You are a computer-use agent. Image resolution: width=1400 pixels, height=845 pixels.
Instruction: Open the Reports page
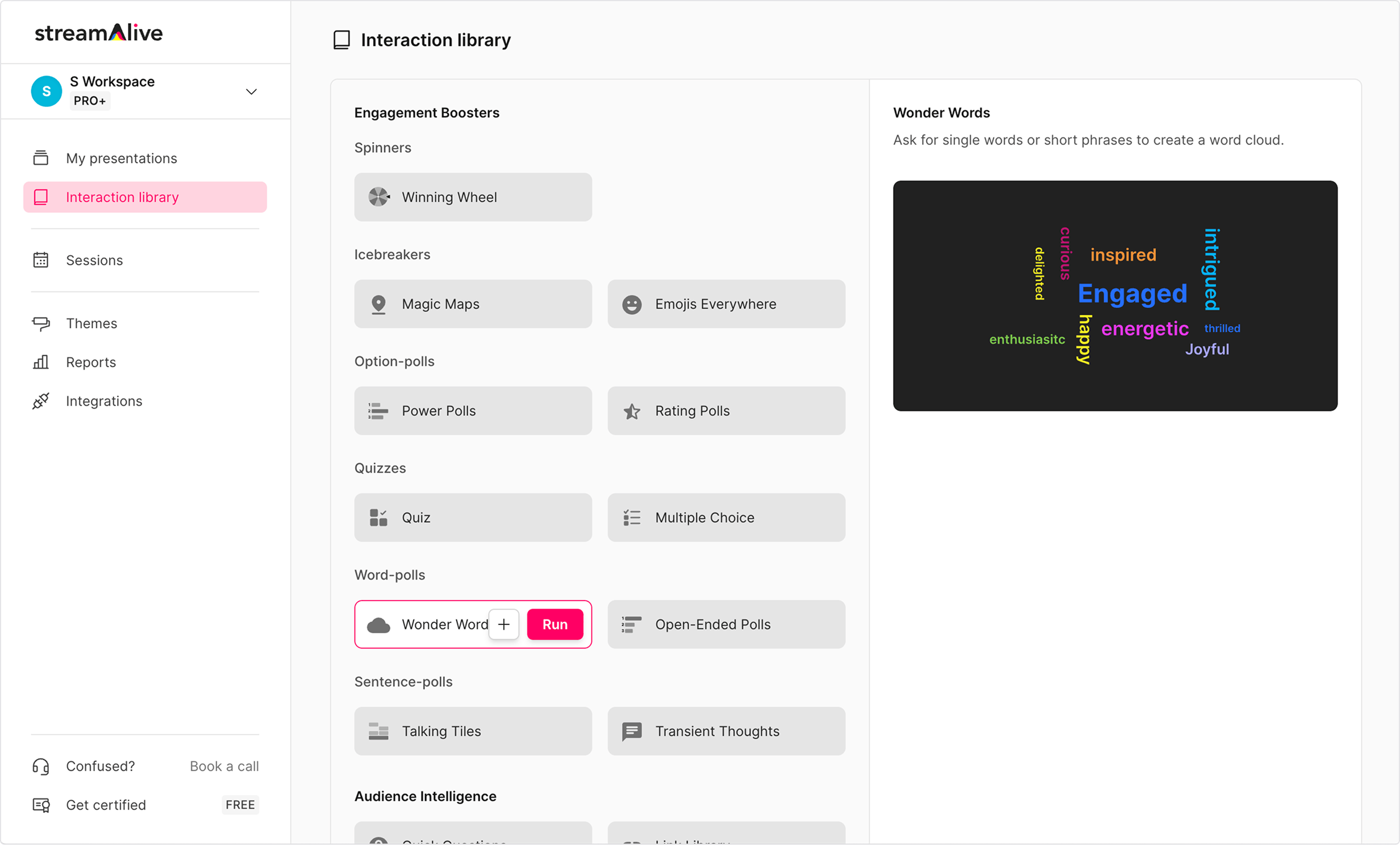click(x=91, y=363)
